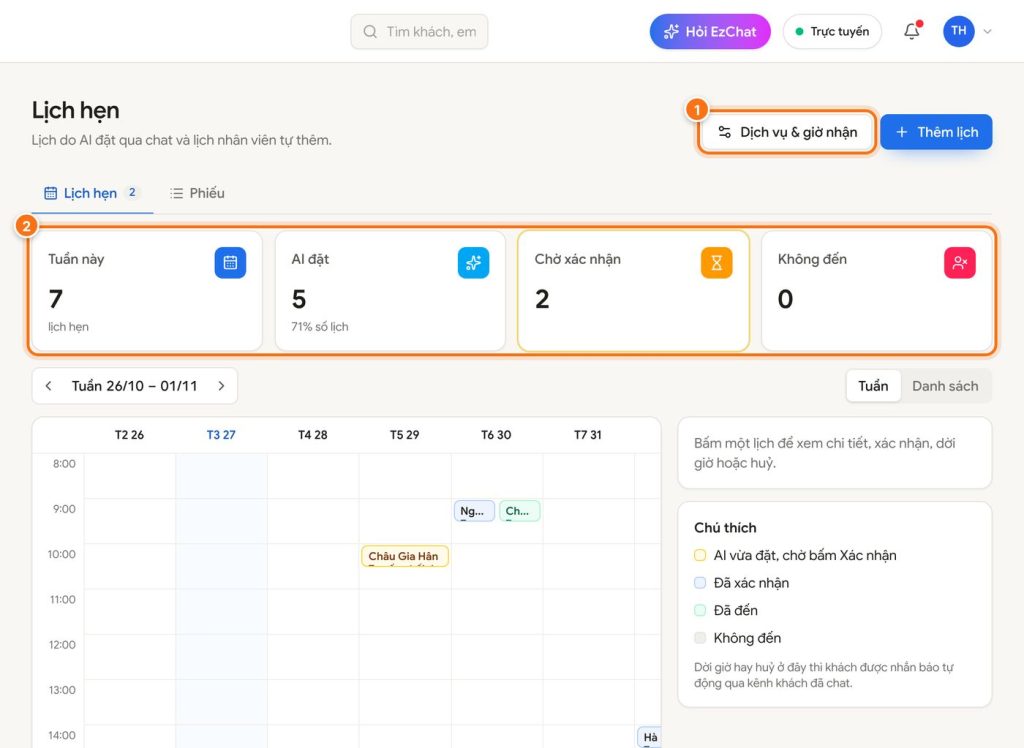Click the sparkle icon in Hỏi EzChat
The image size is (1024, 748).
pyautogui.click(x=671, y=31)
